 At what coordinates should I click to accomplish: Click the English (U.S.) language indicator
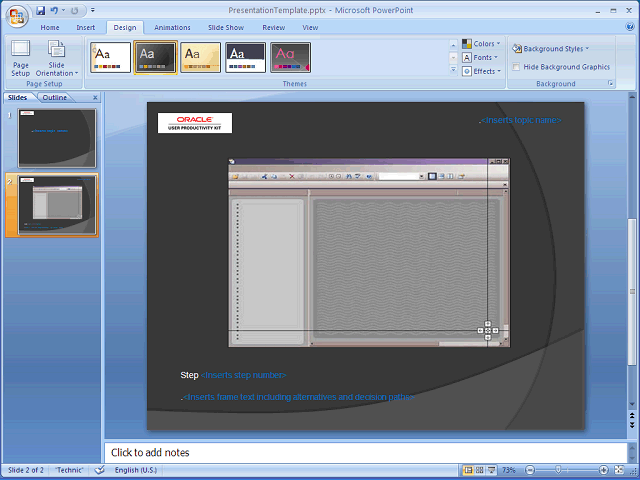(136, 470)
